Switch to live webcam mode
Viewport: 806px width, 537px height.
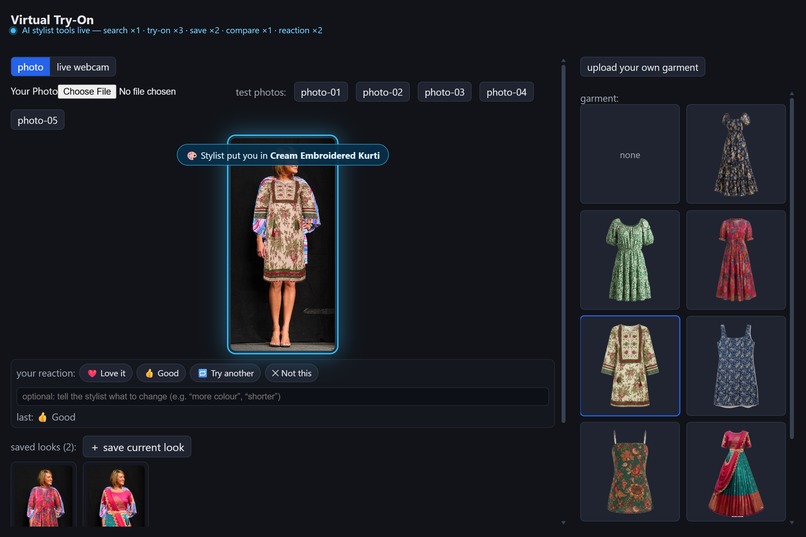pyautogui.click(x=83, y=67)
